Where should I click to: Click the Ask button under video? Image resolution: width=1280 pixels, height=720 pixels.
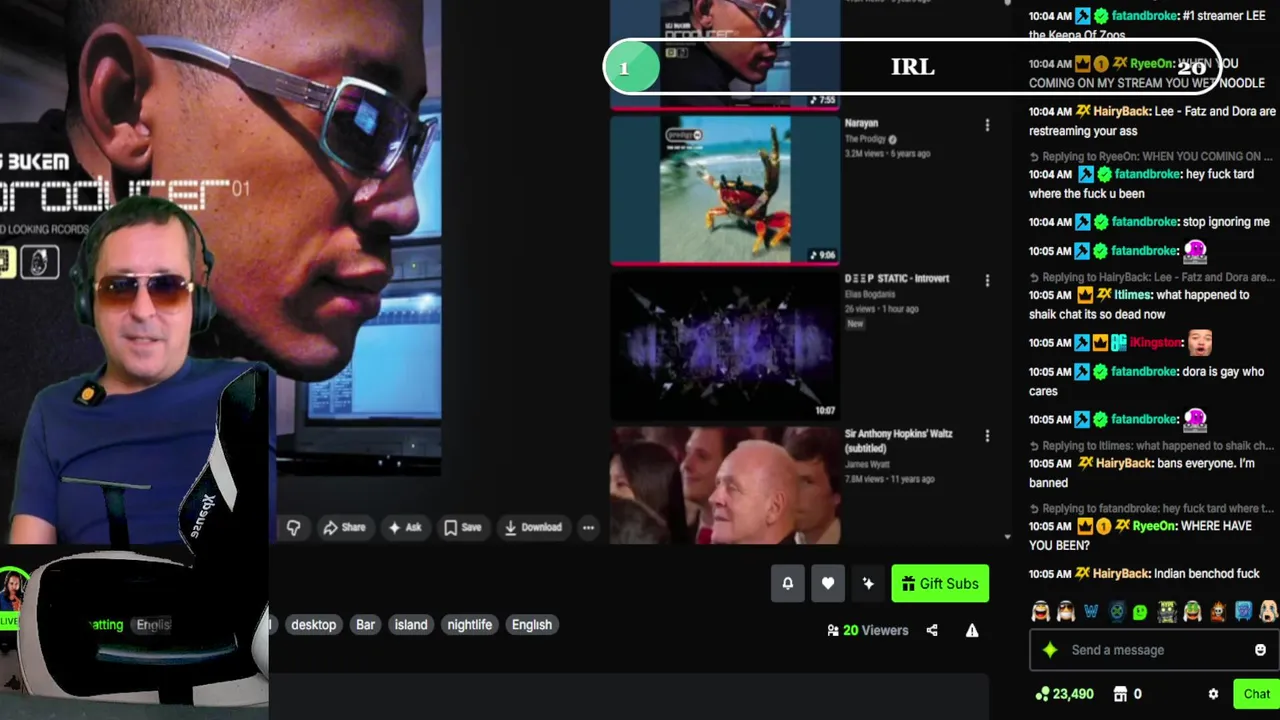(x=405, y=527)
